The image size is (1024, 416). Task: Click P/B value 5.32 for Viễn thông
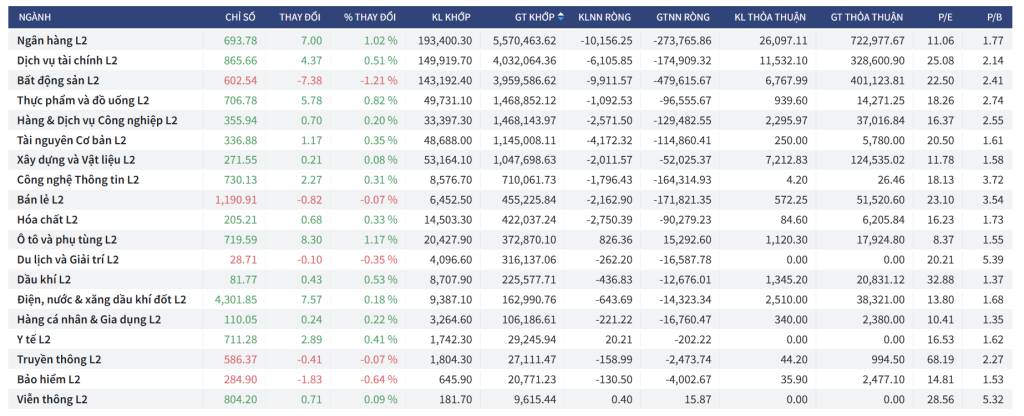coord(995,399)
